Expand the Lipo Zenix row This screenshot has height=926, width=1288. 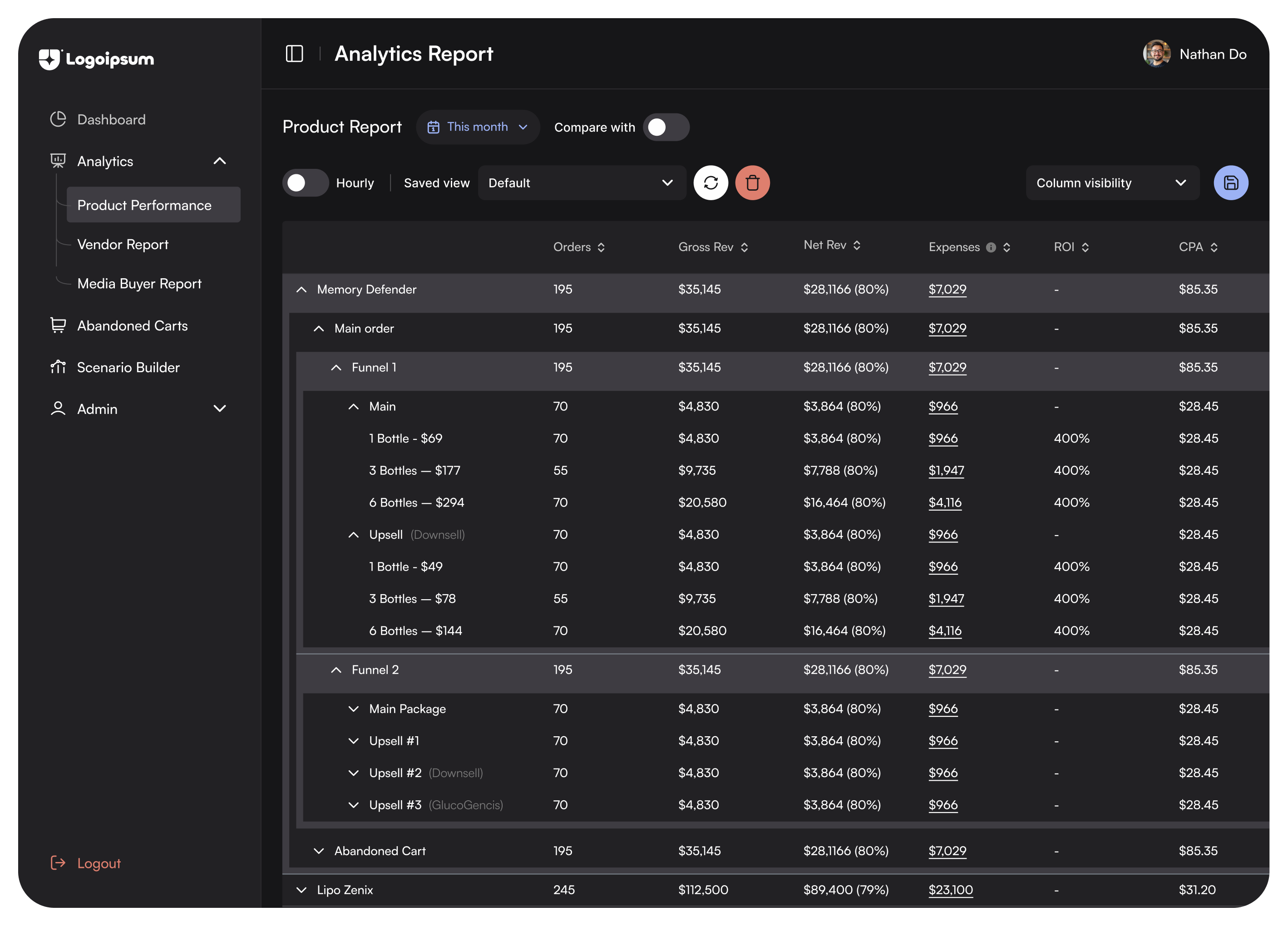pyautogui.click(x=301, y=890)
